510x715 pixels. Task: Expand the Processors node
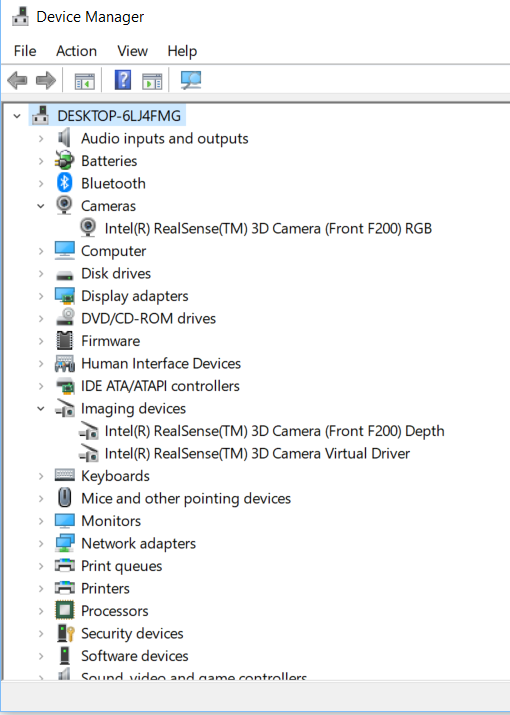[41, 611]
